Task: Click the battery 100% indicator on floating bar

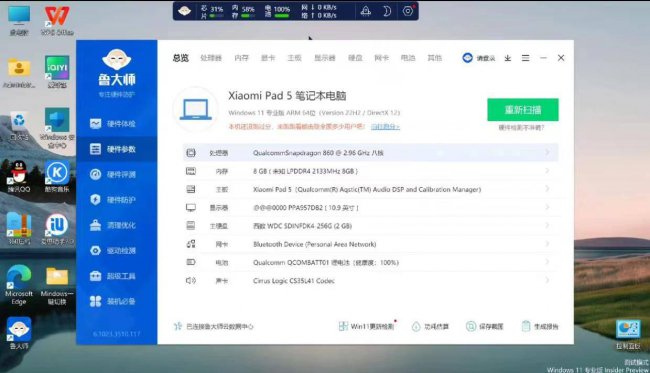Action: click(x=277, y=12)
